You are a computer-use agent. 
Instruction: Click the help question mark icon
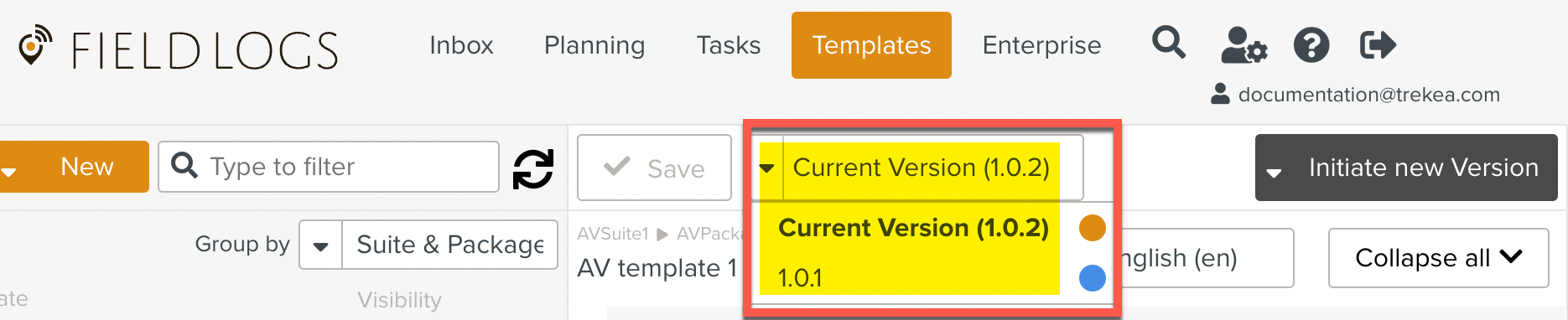1311,45
